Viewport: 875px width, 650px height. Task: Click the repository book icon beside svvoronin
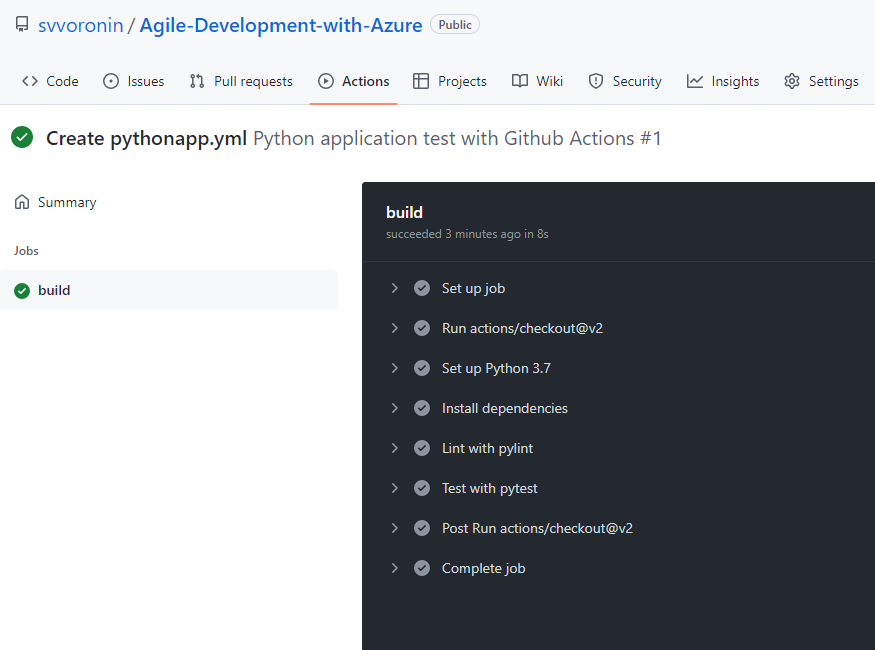click(x=22, y=25)
